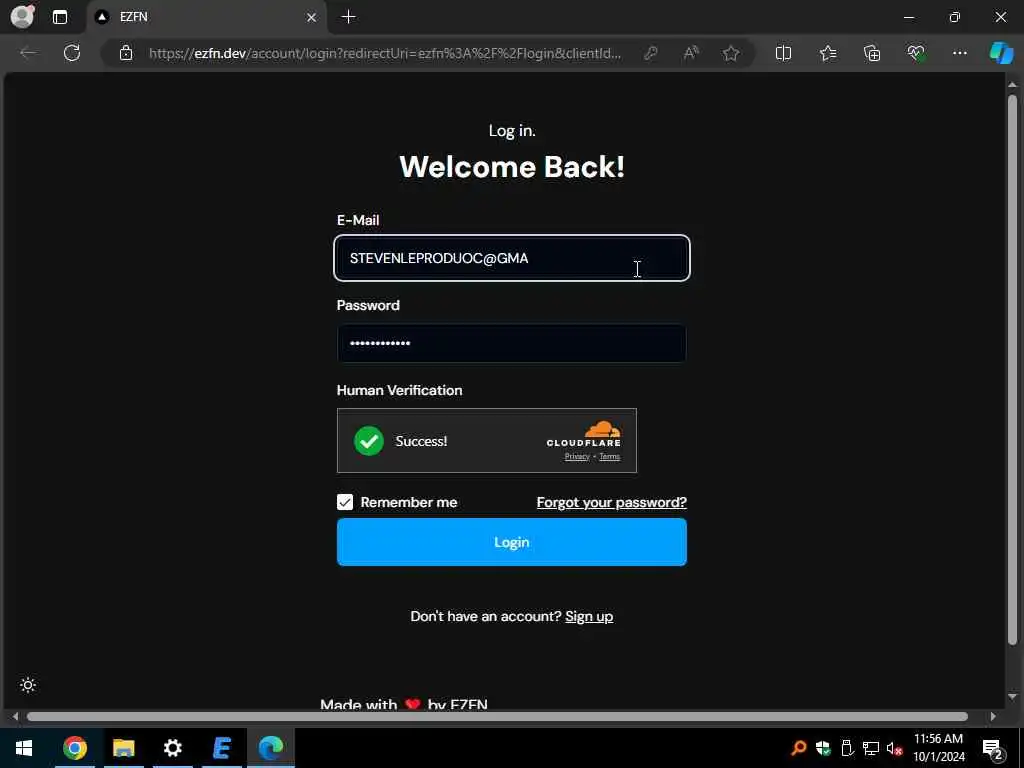The height and width of the screenshot is (768, 1024).
Task: Open the Windows Start menu
Action: tap(24, 748)
